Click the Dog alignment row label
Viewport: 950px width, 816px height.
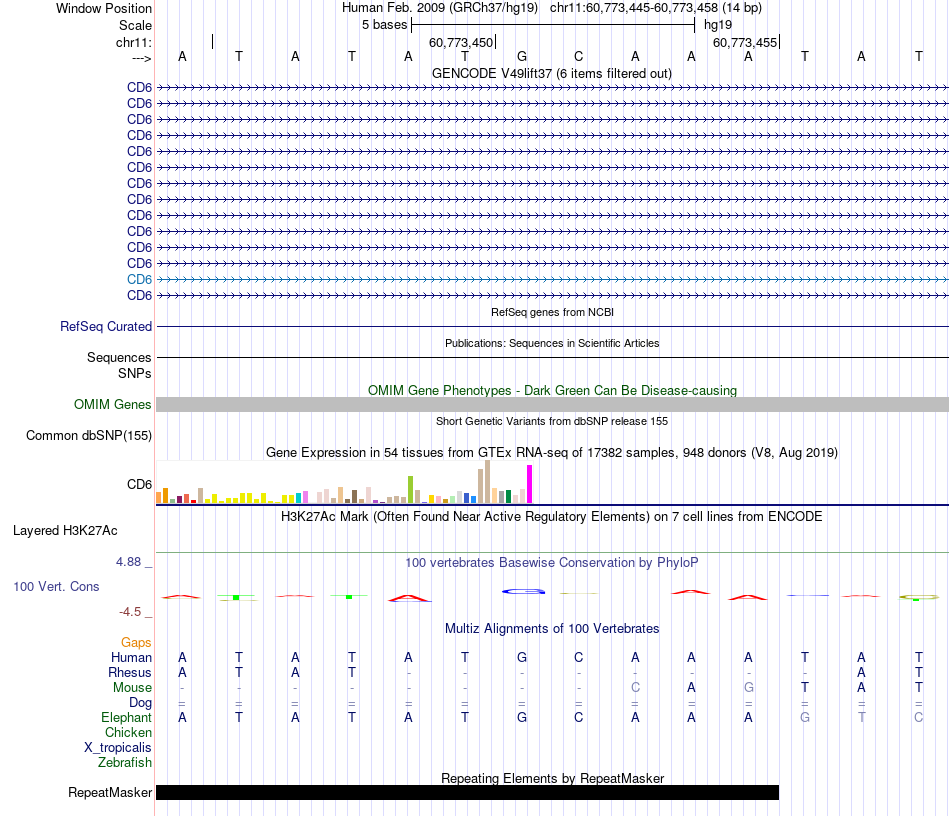tap(141, 703)
